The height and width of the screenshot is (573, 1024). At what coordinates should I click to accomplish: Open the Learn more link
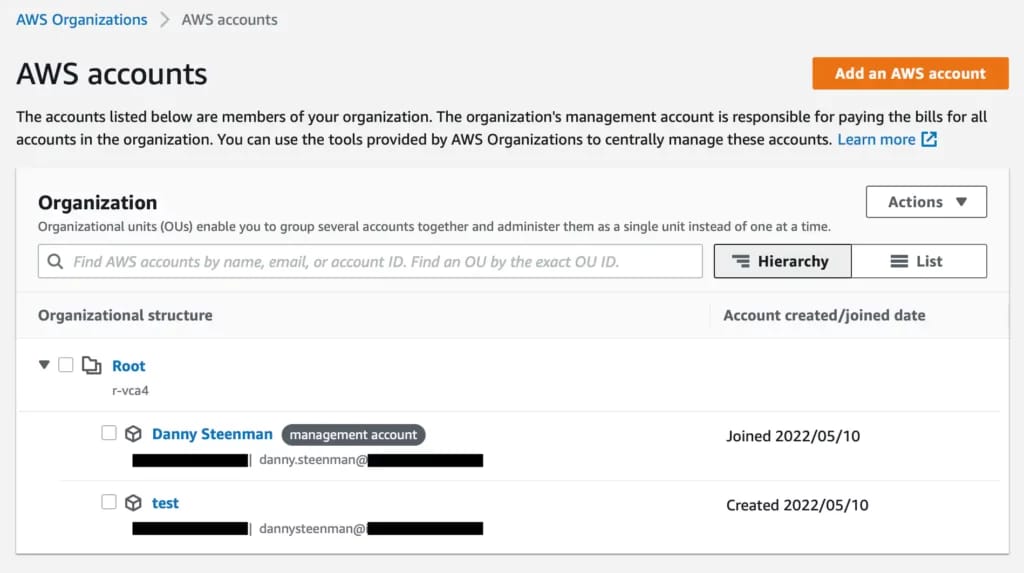[x=876, y=139]
